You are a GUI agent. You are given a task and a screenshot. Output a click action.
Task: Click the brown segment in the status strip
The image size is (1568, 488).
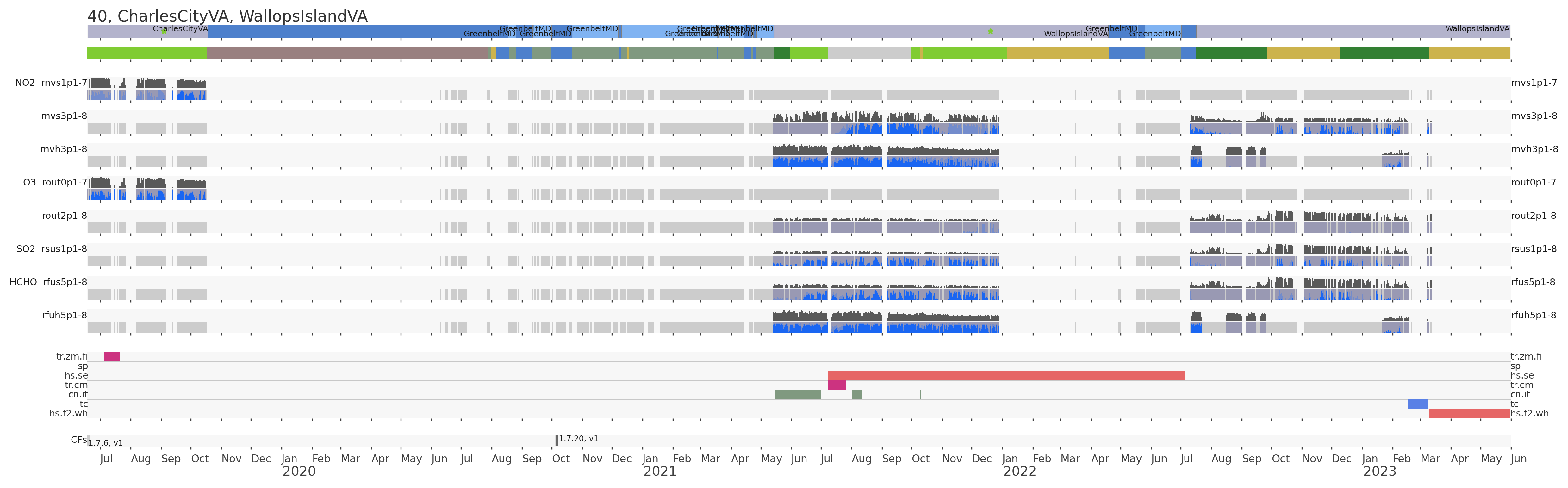tap(348, 53)
